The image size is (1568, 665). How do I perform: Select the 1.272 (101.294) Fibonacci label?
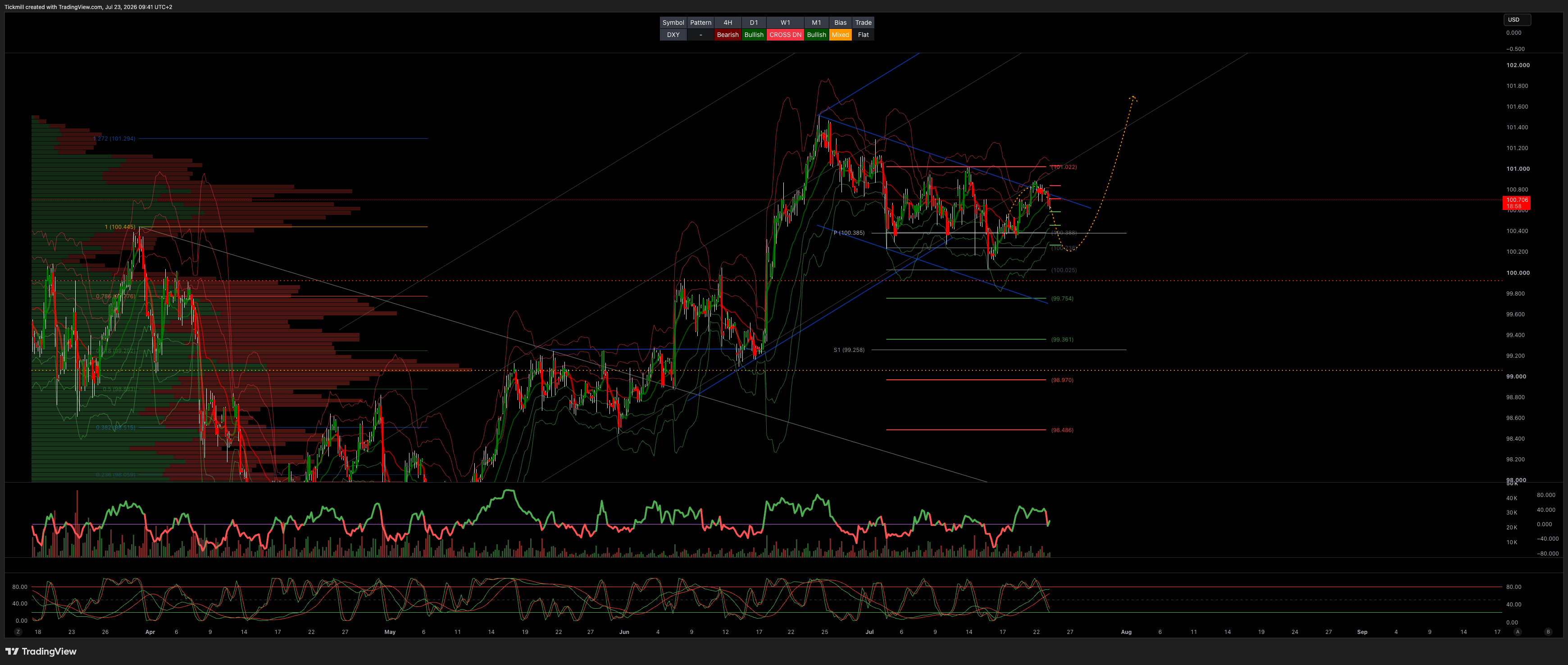[x=114, y=139]
